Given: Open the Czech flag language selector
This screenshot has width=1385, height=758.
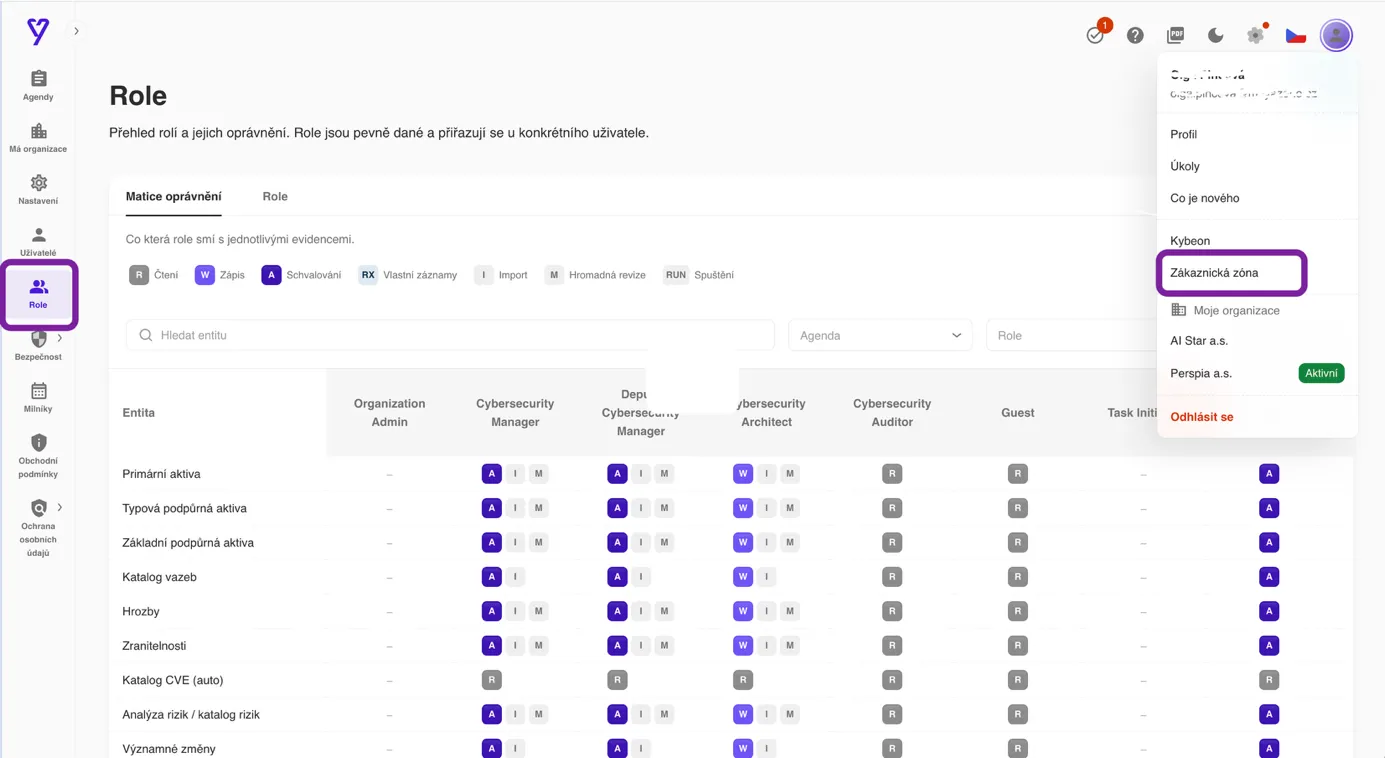Looking at the screenshot, I should [x=1296, y=35].
